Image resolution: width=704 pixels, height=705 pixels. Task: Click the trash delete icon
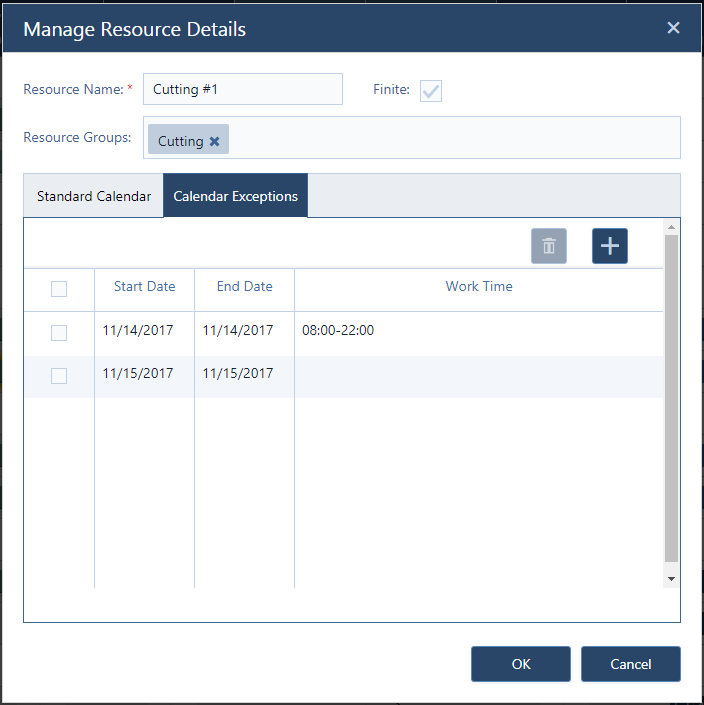point(549,246)
